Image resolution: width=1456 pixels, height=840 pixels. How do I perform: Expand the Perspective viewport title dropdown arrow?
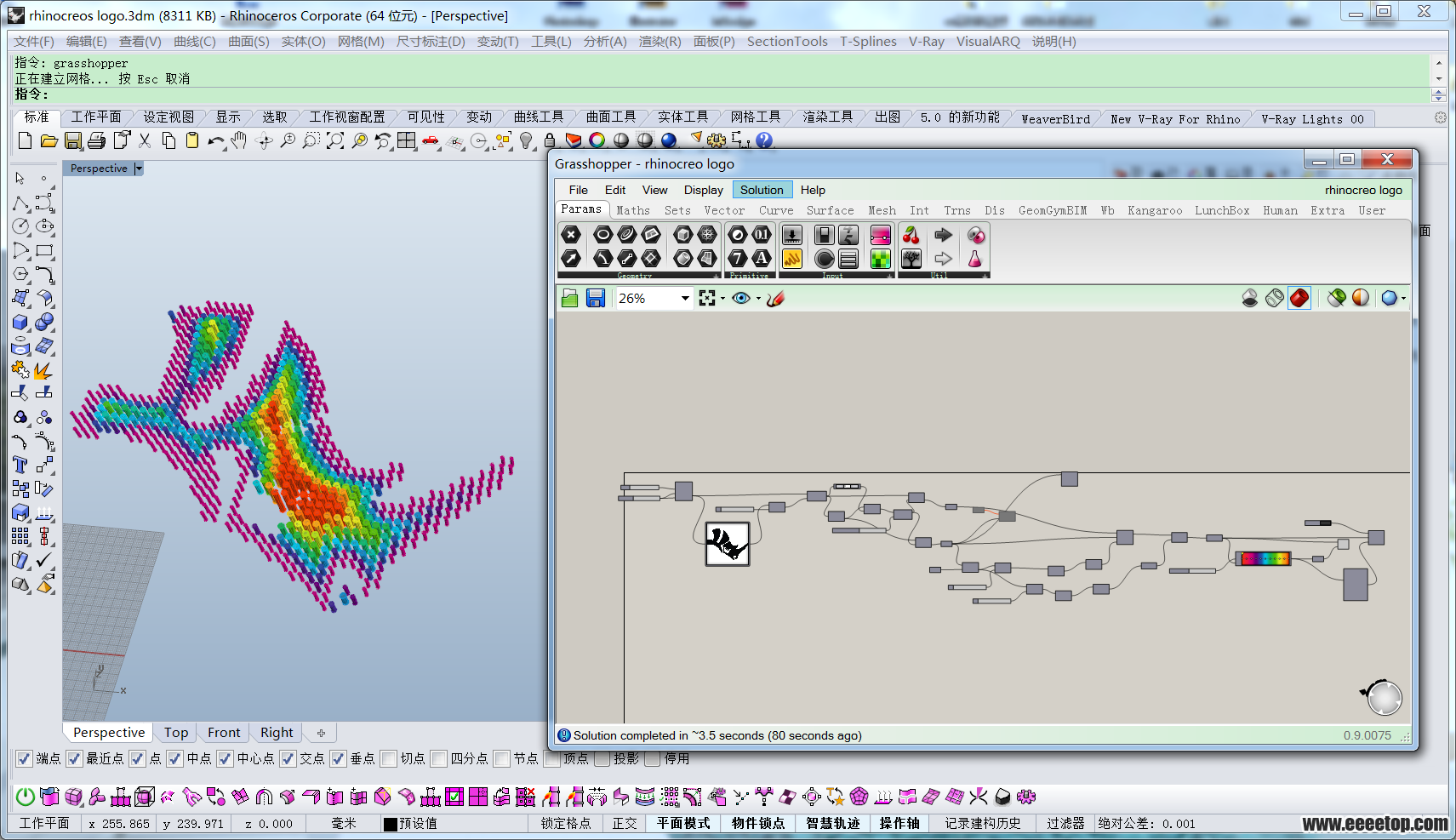pyautogui.click(x=139, y=169)
